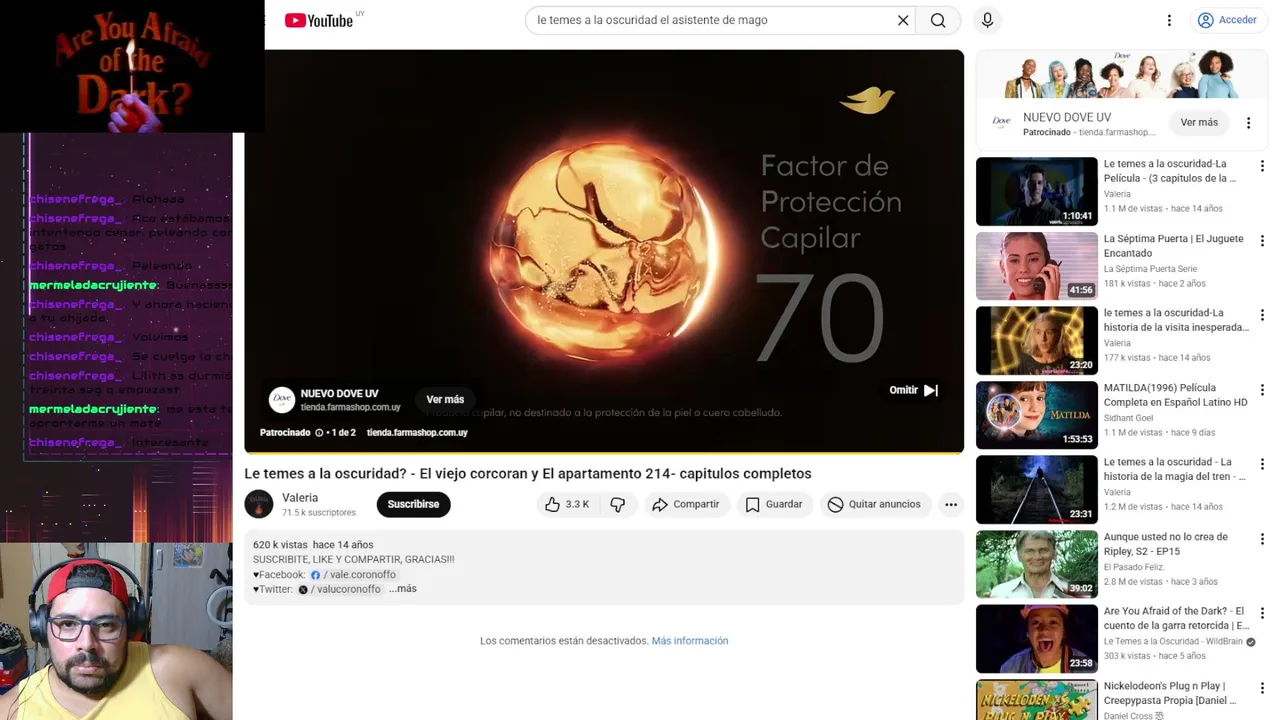
Task: Sign in with the Acceder button
Action: (1227, 20)
